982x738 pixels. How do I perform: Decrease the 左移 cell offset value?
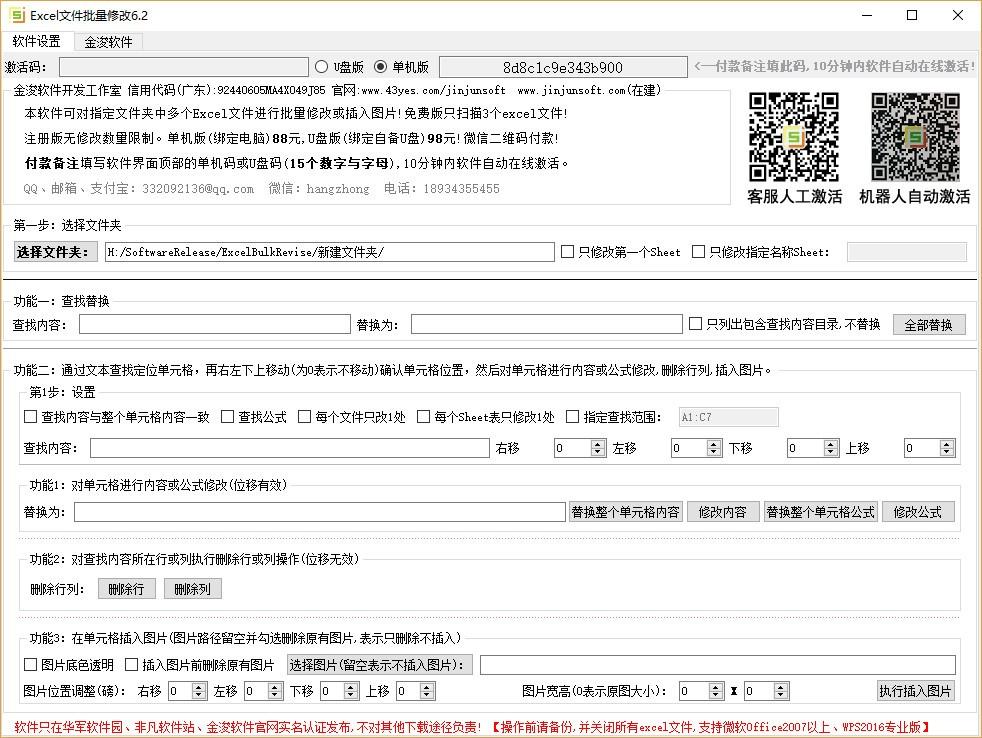[x=714, y=452]
